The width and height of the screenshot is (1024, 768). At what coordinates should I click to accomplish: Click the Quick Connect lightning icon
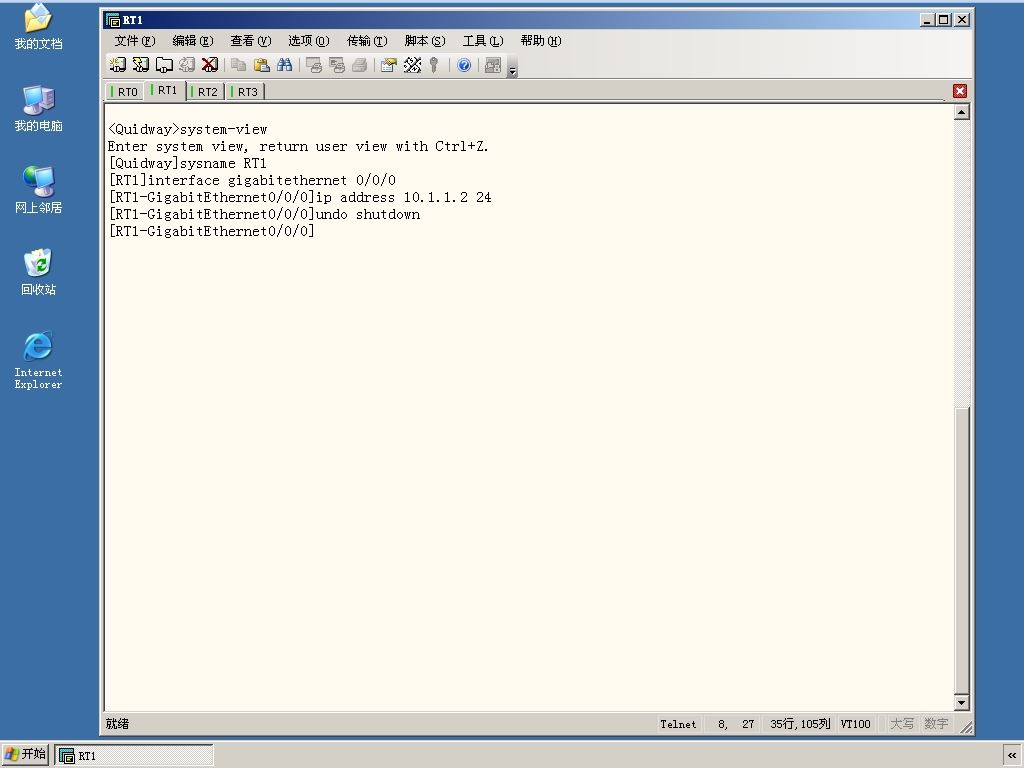coord(140,65)
